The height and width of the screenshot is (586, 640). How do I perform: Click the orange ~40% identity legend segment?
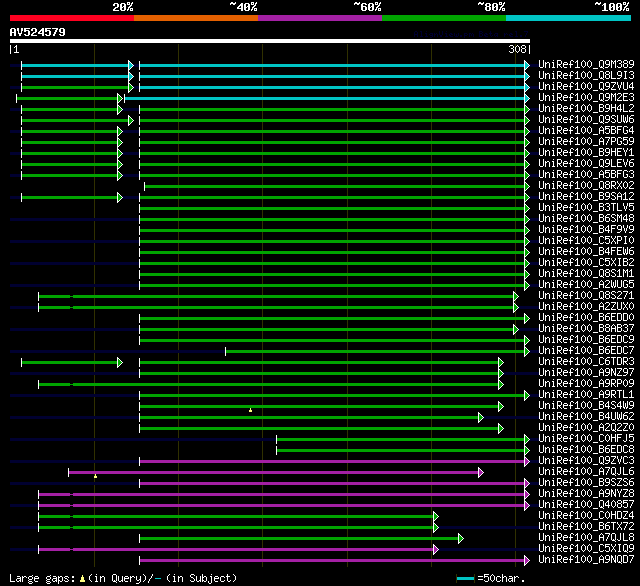(196, 18)
